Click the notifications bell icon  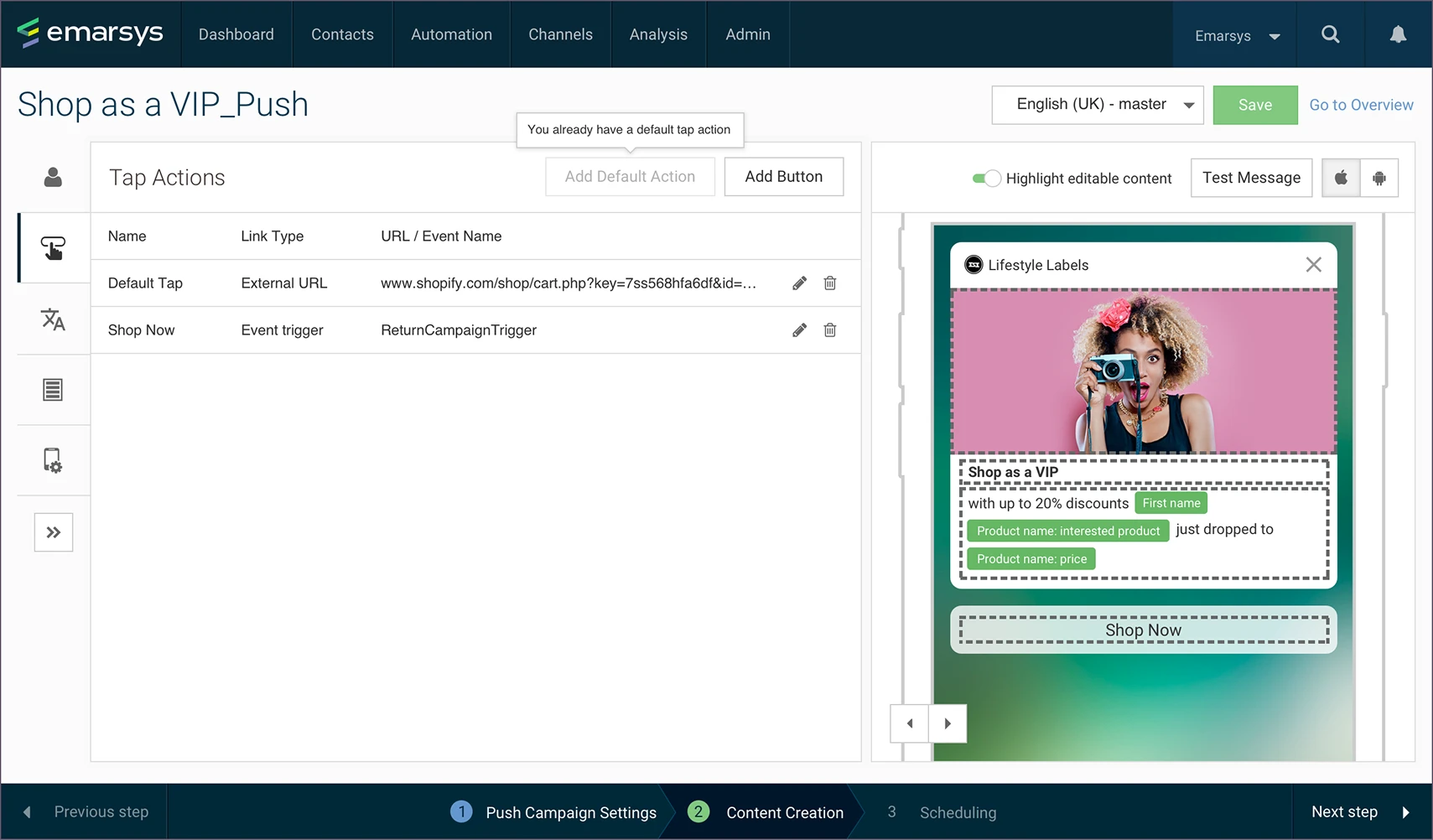click(1398, 34)
